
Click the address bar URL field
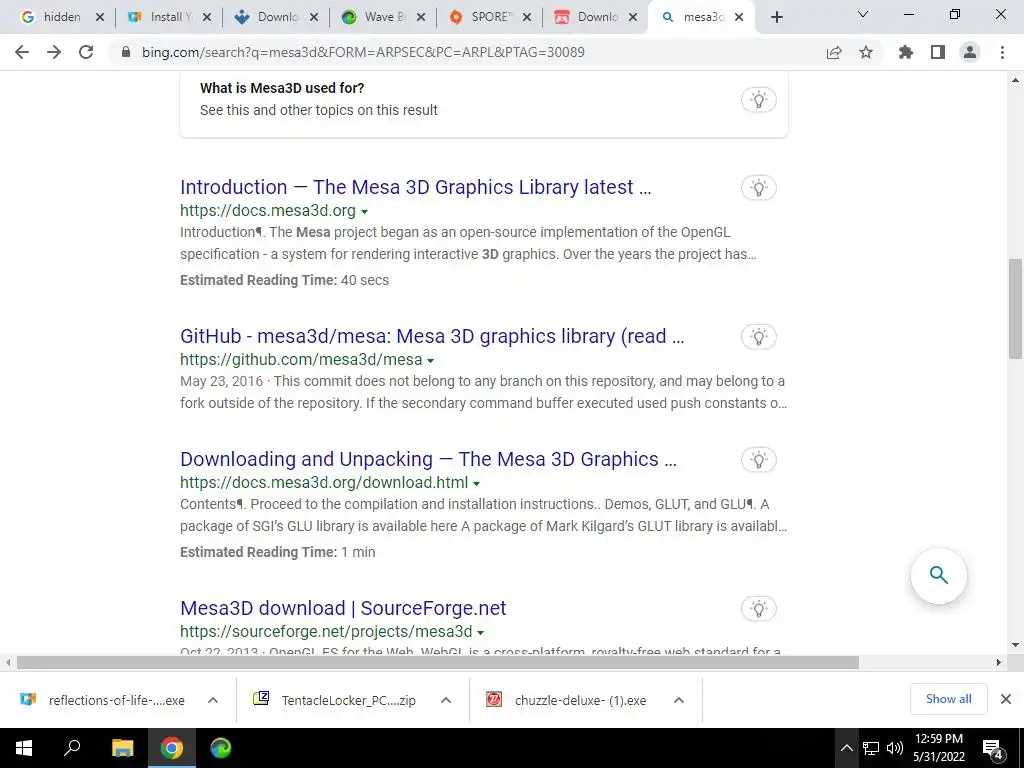(363, 52)
